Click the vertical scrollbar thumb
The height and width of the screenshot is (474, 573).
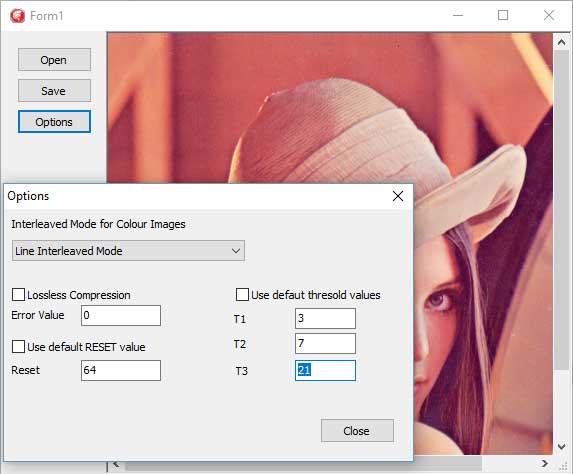562,210
